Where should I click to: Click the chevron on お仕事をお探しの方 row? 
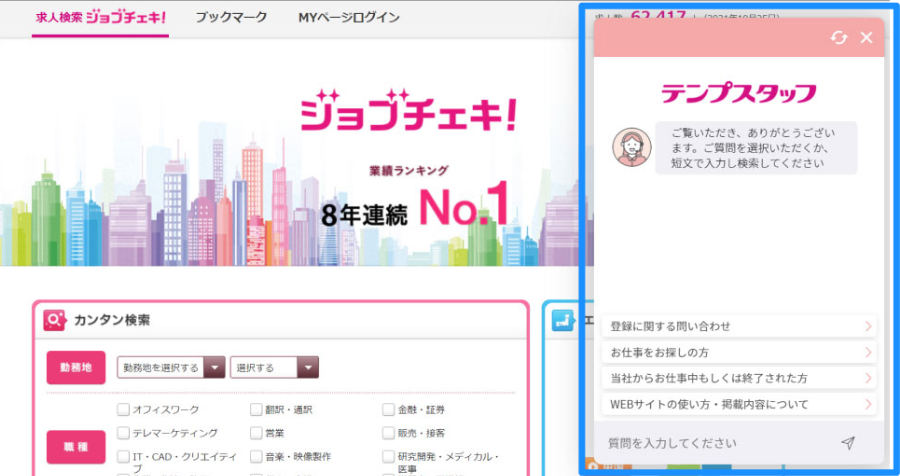click(x=868, y=352)
